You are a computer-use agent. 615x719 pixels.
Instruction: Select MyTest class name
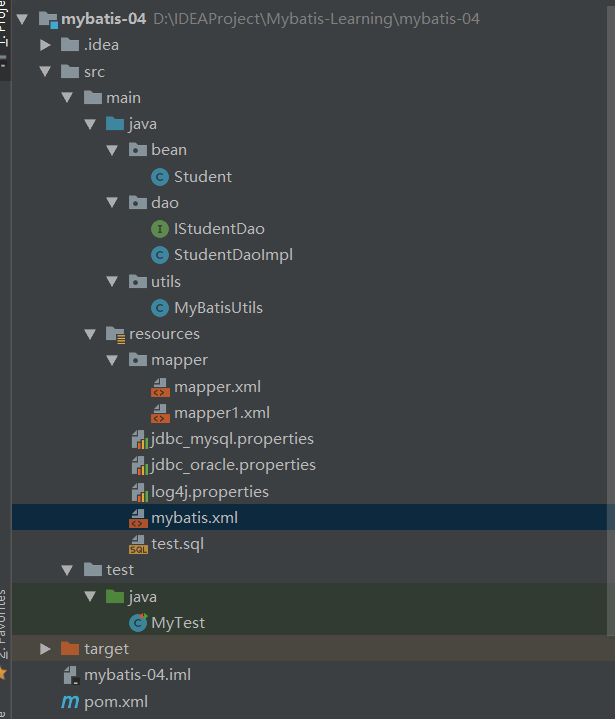178,623
